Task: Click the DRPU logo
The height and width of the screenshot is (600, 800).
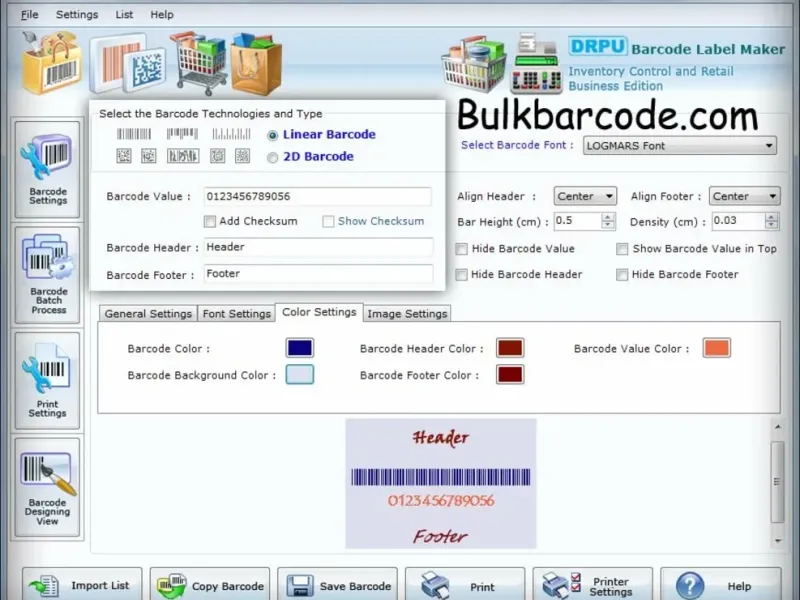Action: (597, 46)
